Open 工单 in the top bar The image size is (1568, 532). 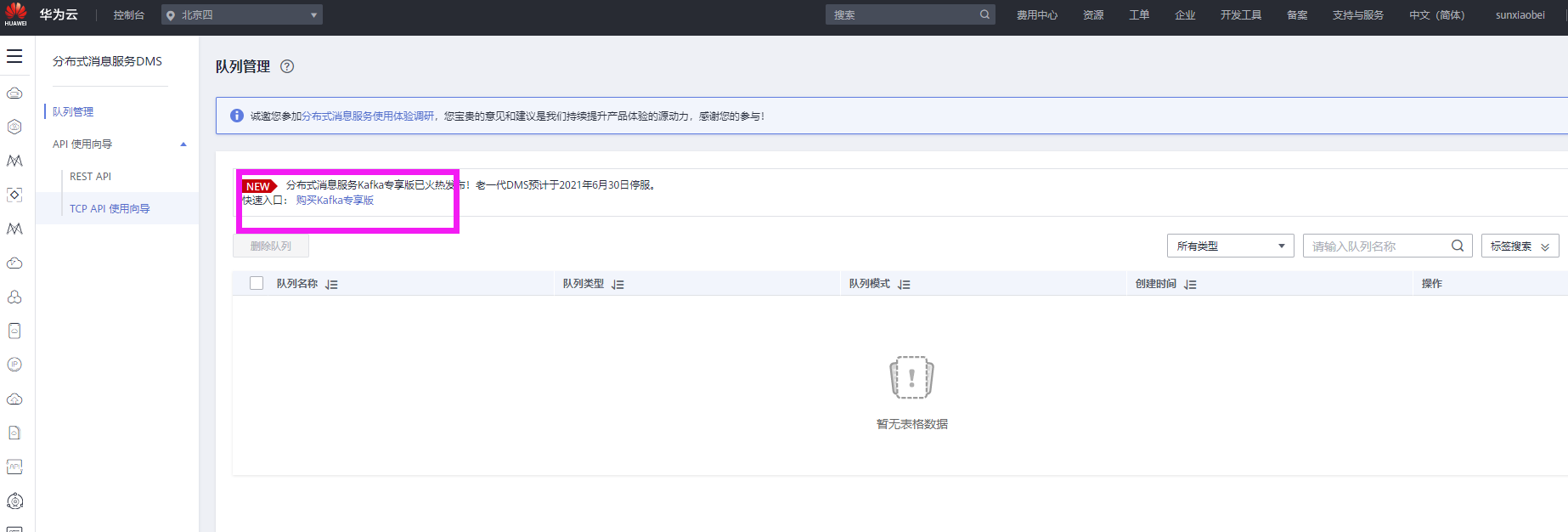1139,15
